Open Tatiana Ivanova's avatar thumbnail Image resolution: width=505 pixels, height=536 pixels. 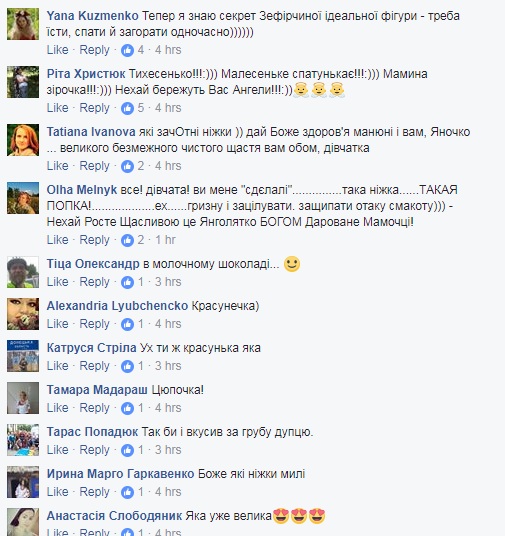pyautogui.click(x=23, y=140)
